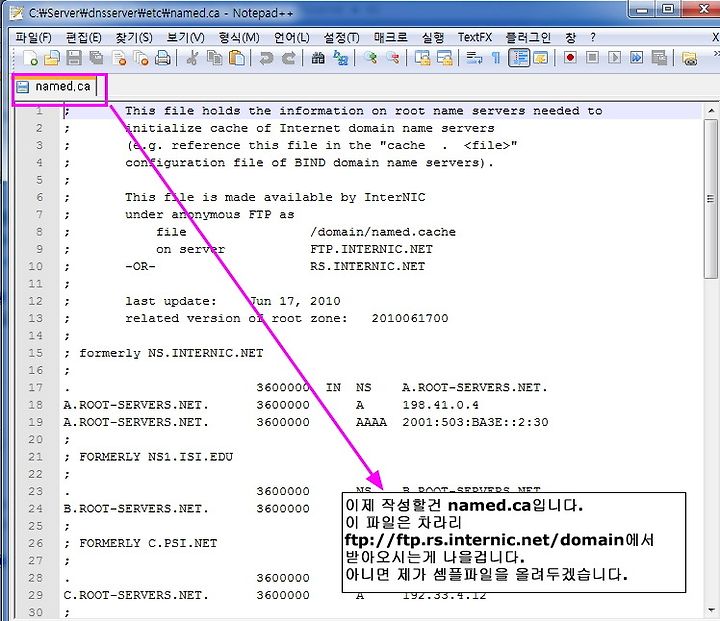Maximize the Notepad++ window

click(669, 8)
